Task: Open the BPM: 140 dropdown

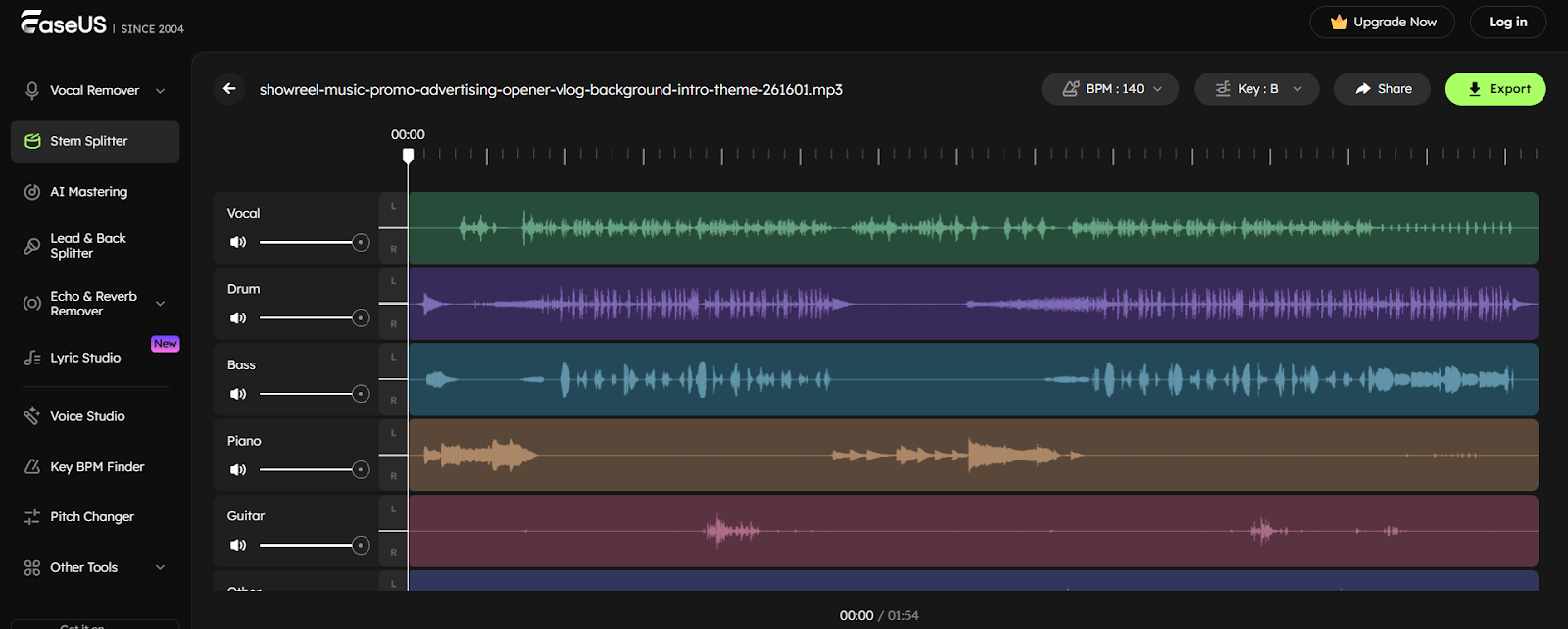Action: [x=1109, y=89]
